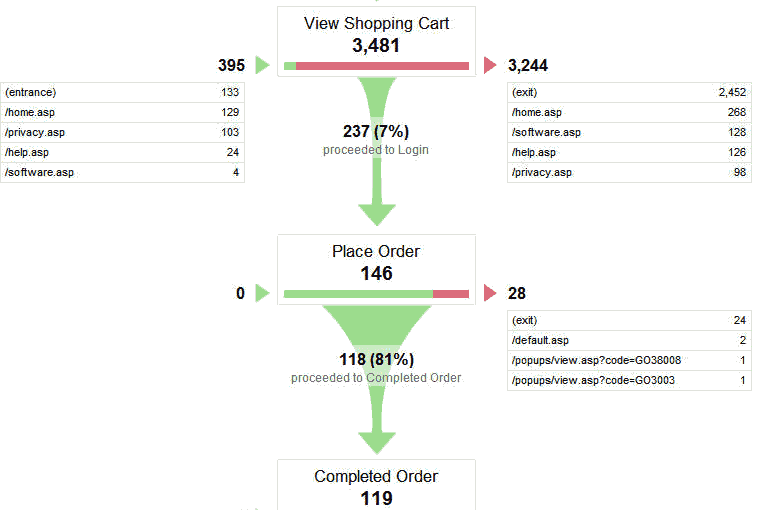Click the View Shopping Cart progress bar
The height and width of the screenshot is (510, 757).
click(376, 66)
